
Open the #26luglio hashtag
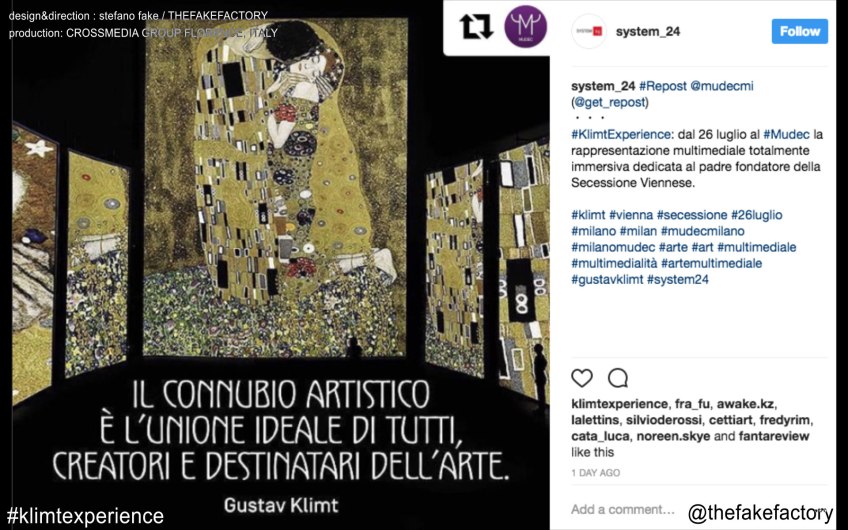point(757,215)
